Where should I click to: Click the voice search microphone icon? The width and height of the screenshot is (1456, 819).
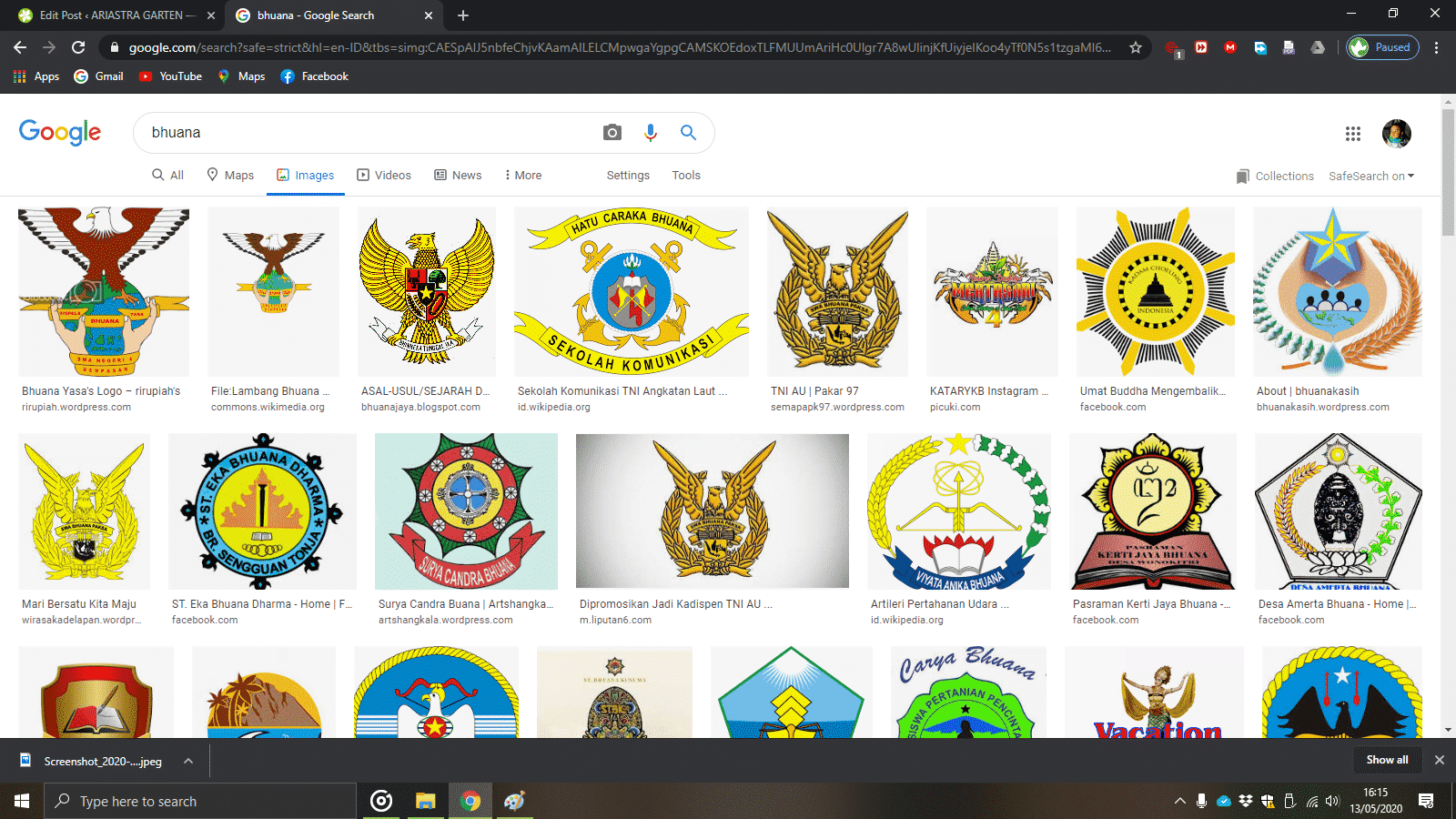[651, 133]
